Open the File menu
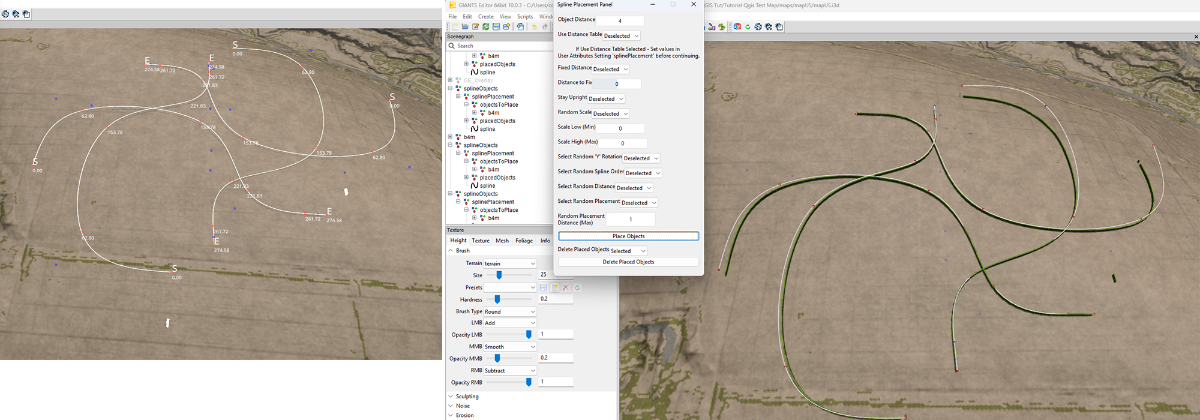Screen dimensions: 1200x420 [x=452, y=17]
